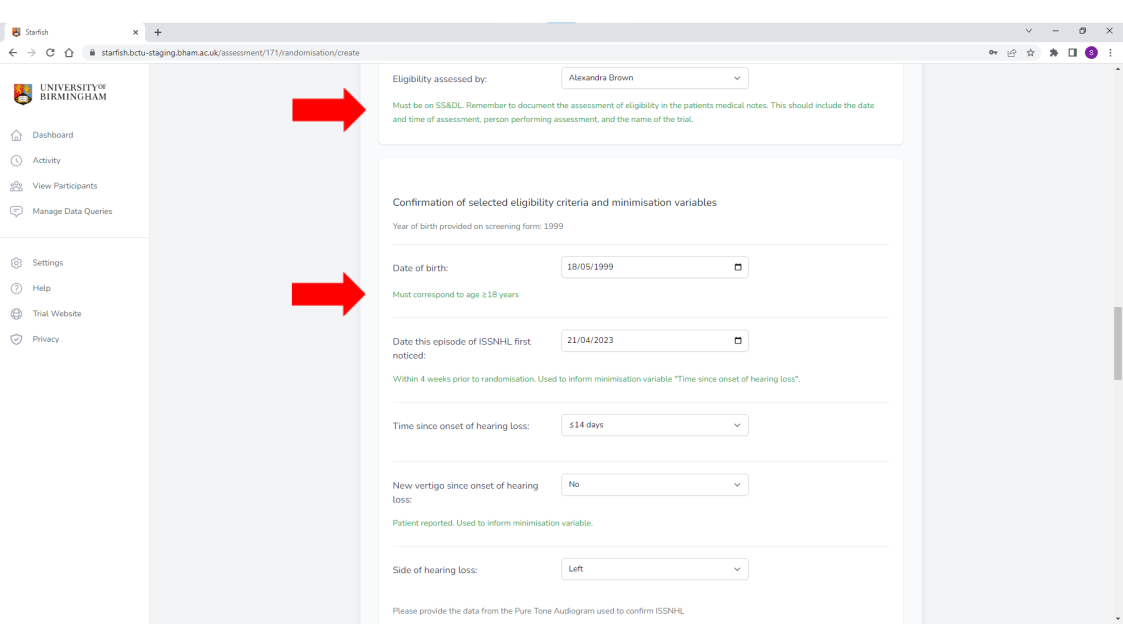Click the Settings gear icon in sidebar
1123x624 pixels.
16,263
